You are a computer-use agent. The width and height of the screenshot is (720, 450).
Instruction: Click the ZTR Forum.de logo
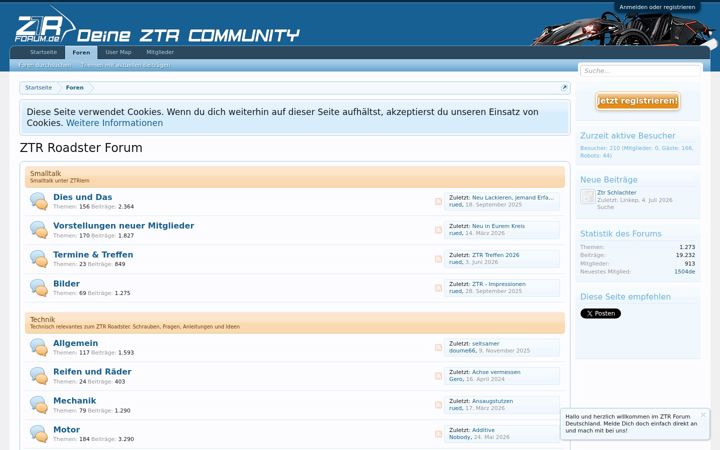point(45,26)
